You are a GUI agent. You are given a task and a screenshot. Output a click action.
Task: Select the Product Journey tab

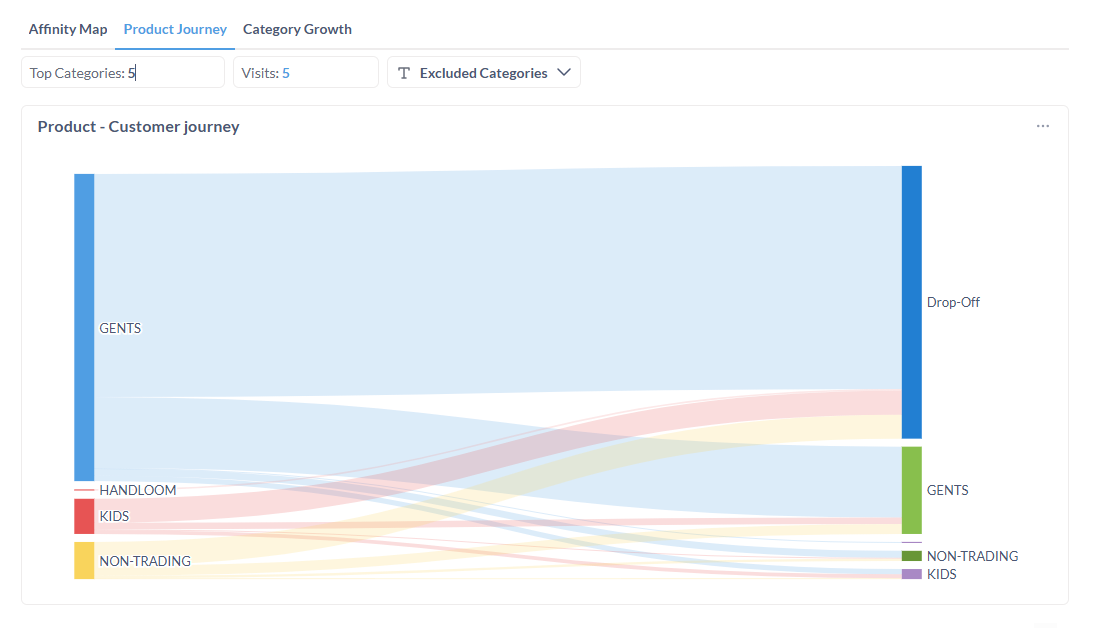coord(175,29)
